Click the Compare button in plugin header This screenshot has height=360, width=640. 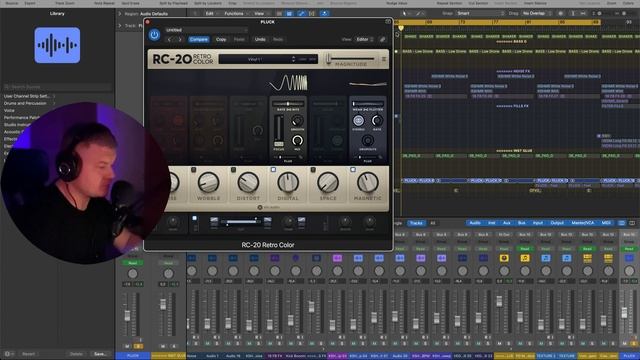coord(199,40)
